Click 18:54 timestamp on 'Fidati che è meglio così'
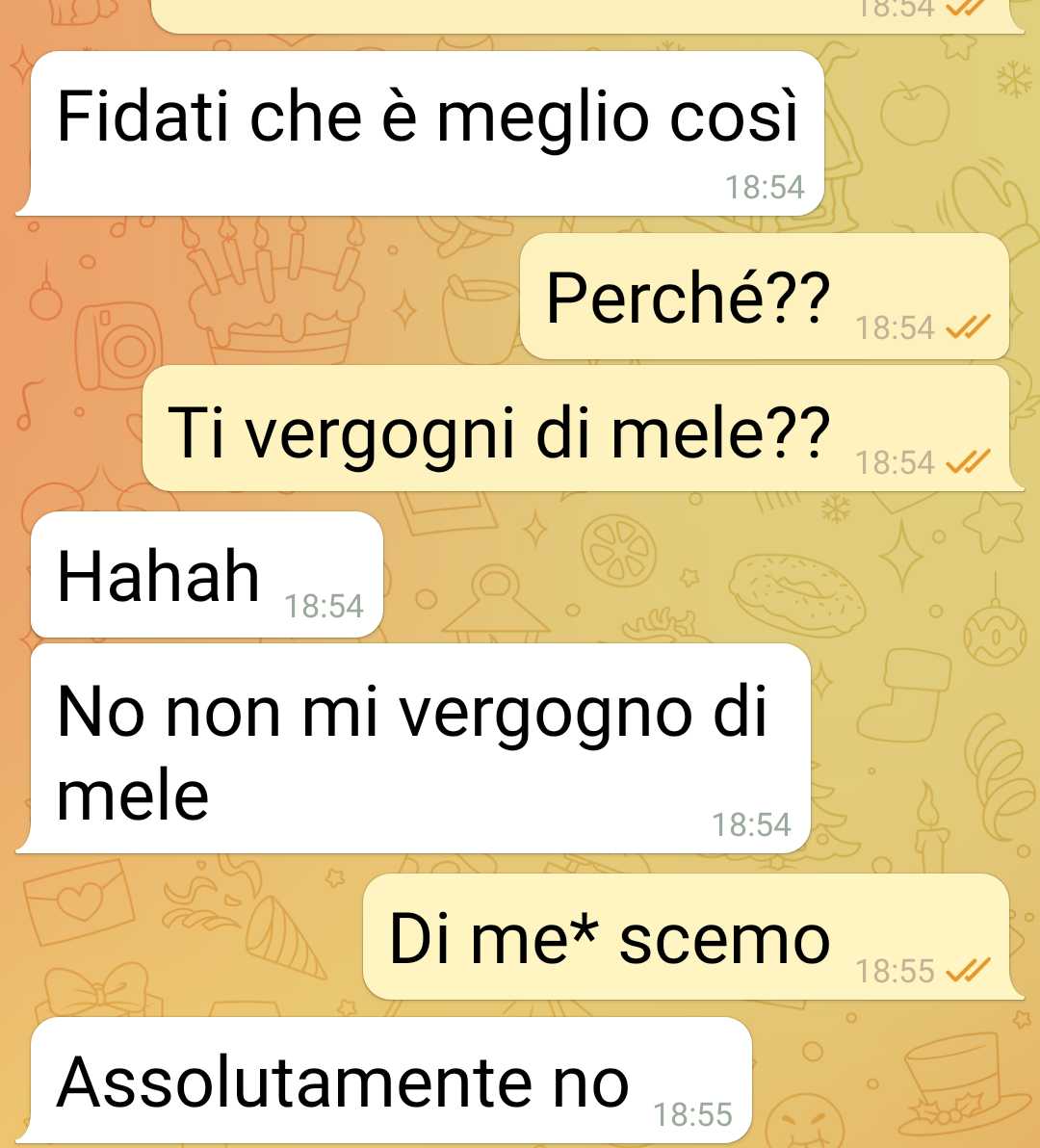Screen dimensions: 1040x1148 [x=765, y=188]
